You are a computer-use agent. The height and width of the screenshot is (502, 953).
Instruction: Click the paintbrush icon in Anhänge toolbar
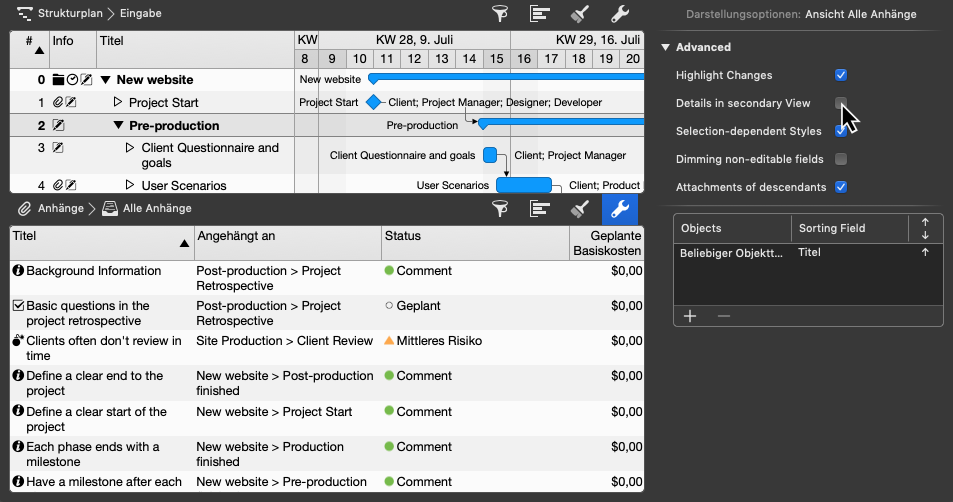pyautogui.click(x=579, y=208)
